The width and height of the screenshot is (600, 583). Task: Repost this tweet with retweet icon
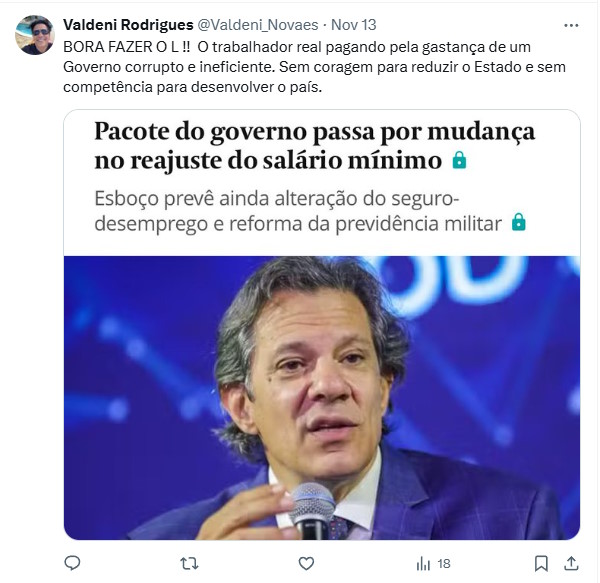tap(189, 563)
